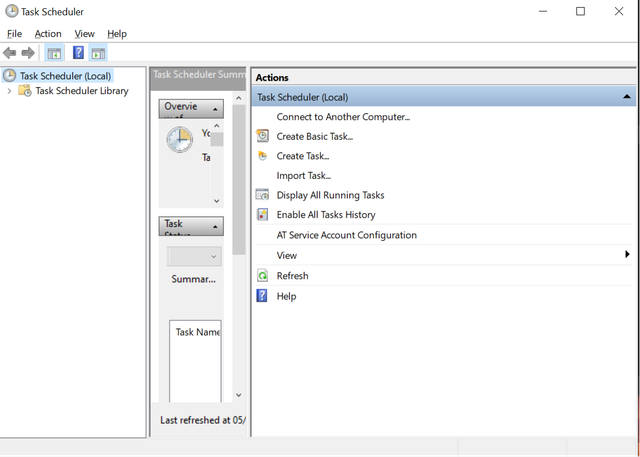Select Task Scheduler Library in the tree
The image size is (640, 457).
coord(82,91)
